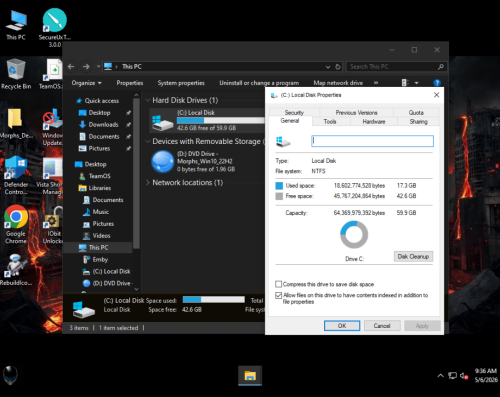Open the Defender Control shortcut
The image size is (500, 397).
[x=16, y=176]
